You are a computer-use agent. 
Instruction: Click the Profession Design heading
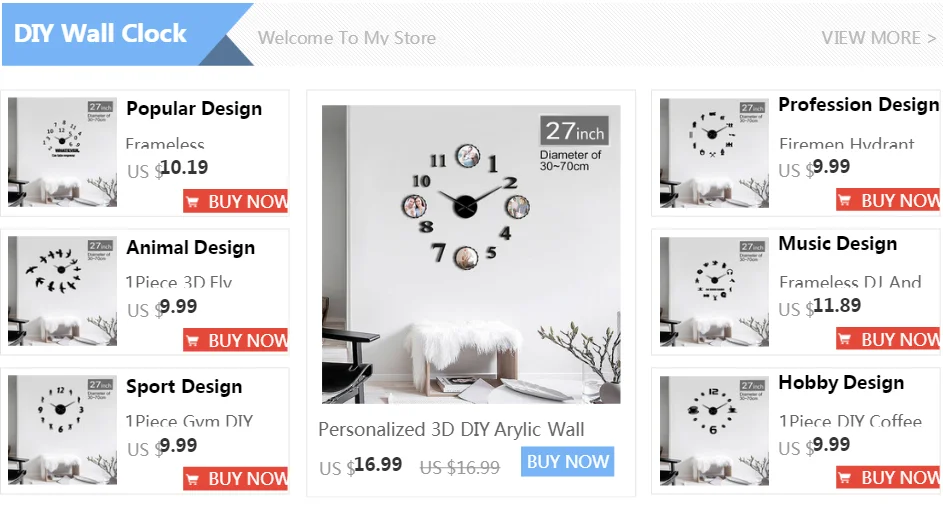pyautogui.click(x=858, y=105)
